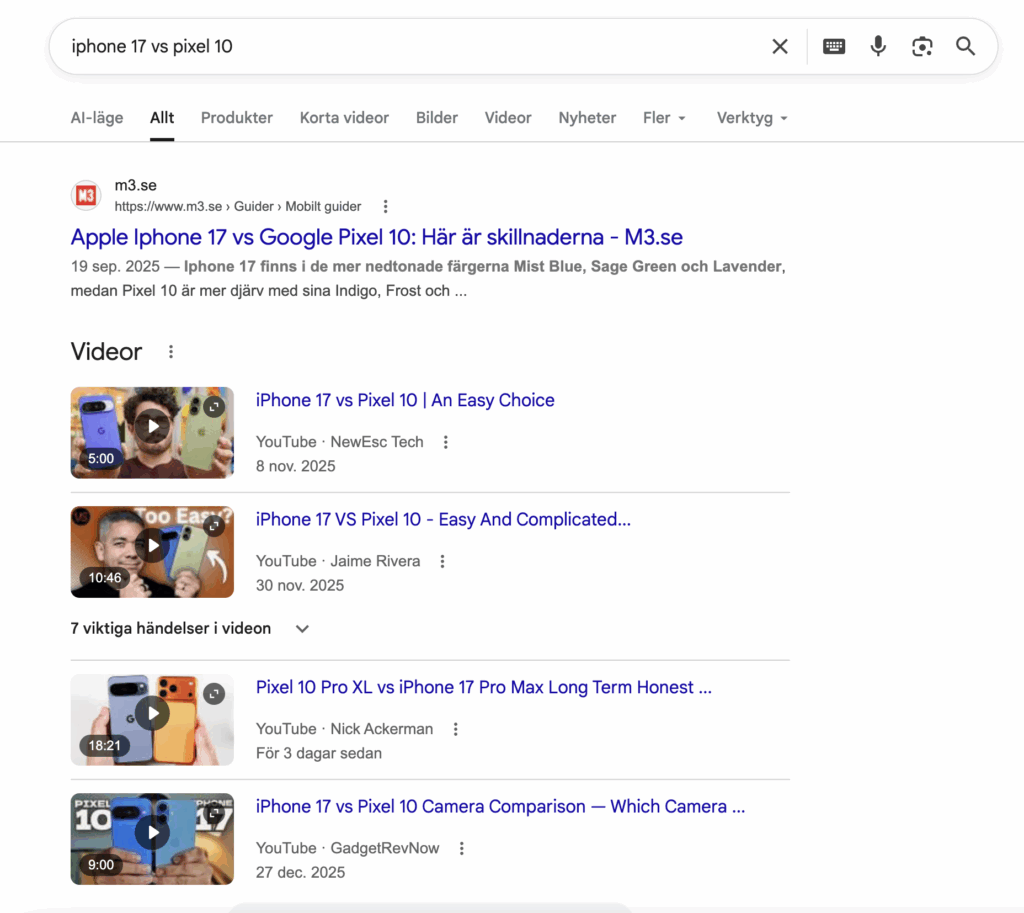Image resolution: width=1024 pixels, height=913 pixels.
Task: Select the Allt tab
Action: [162, 118]
